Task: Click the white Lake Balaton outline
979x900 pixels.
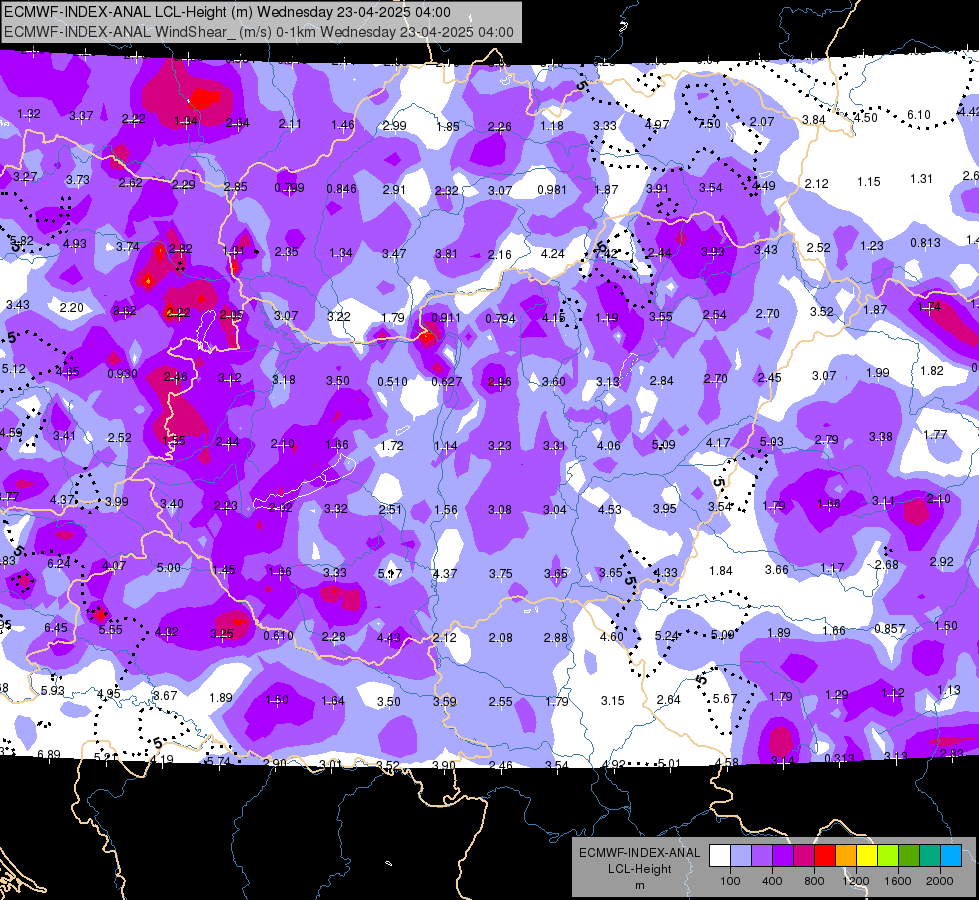Action: pyautogui.click(x=305, y=482)
